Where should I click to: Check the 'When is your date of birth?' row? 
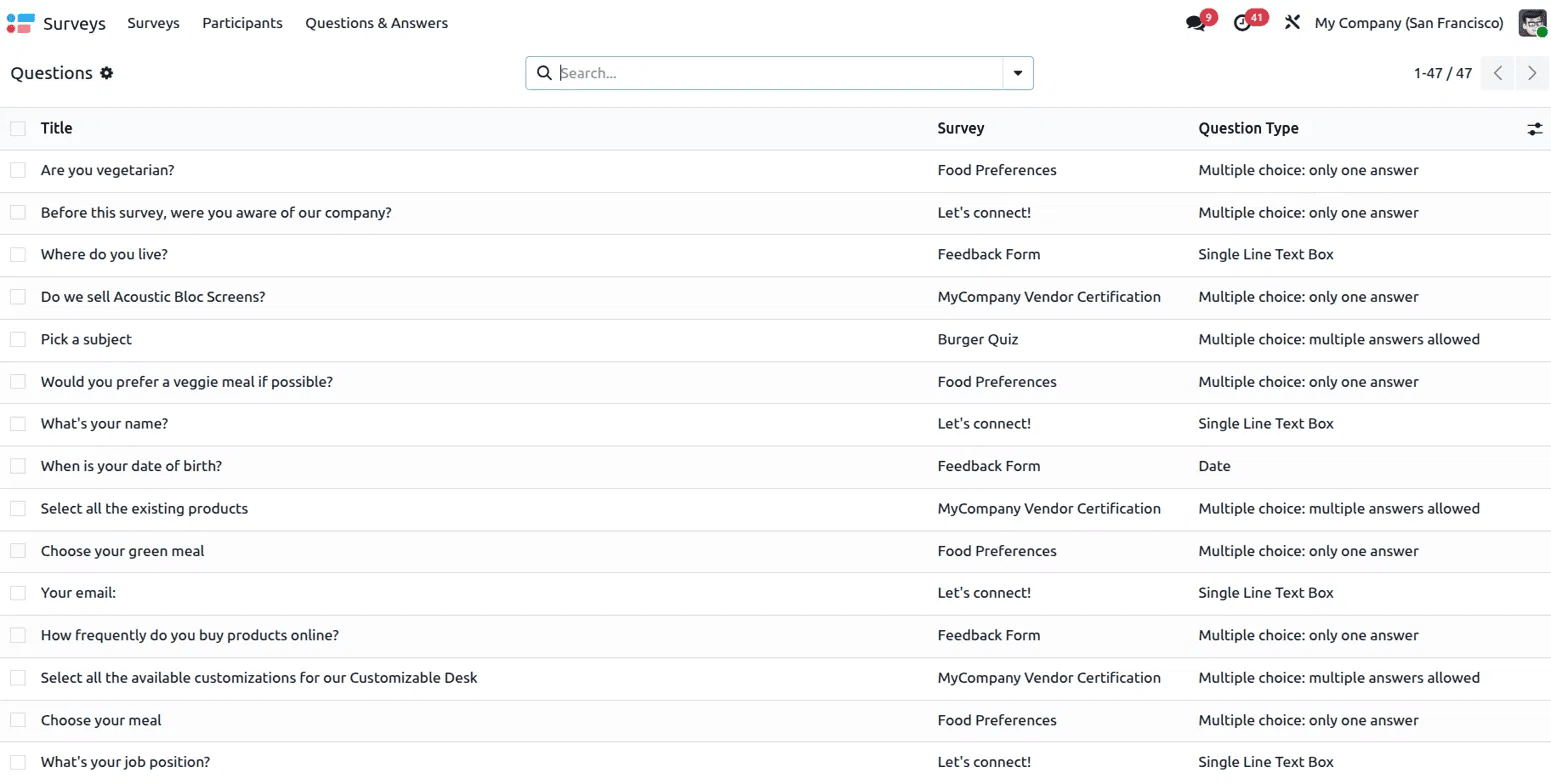click(18, 466)
